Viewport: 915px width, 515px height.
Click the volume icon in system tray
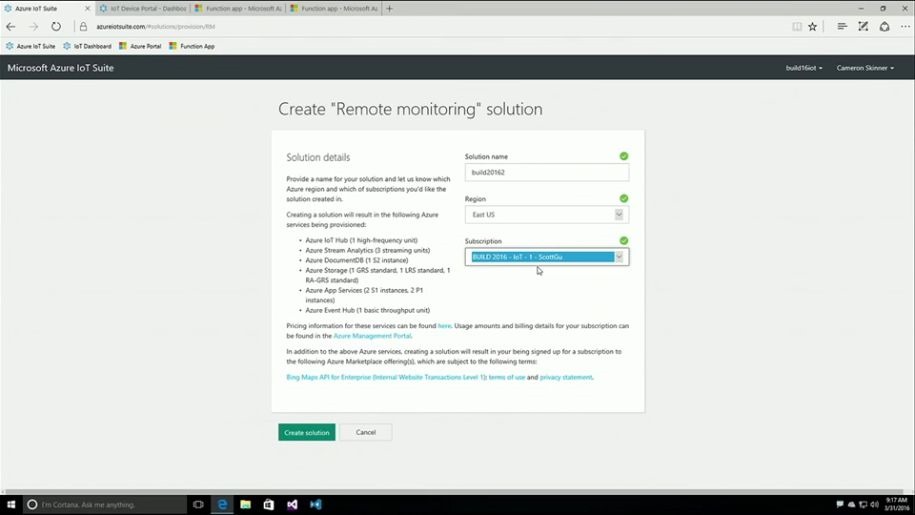(874, 505)
